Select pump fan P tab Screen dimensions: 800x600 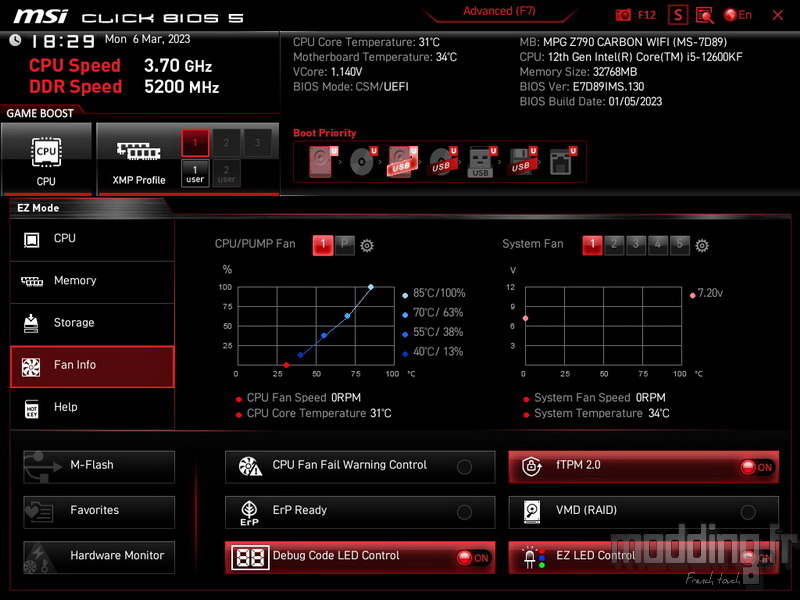tap(344, 245)
